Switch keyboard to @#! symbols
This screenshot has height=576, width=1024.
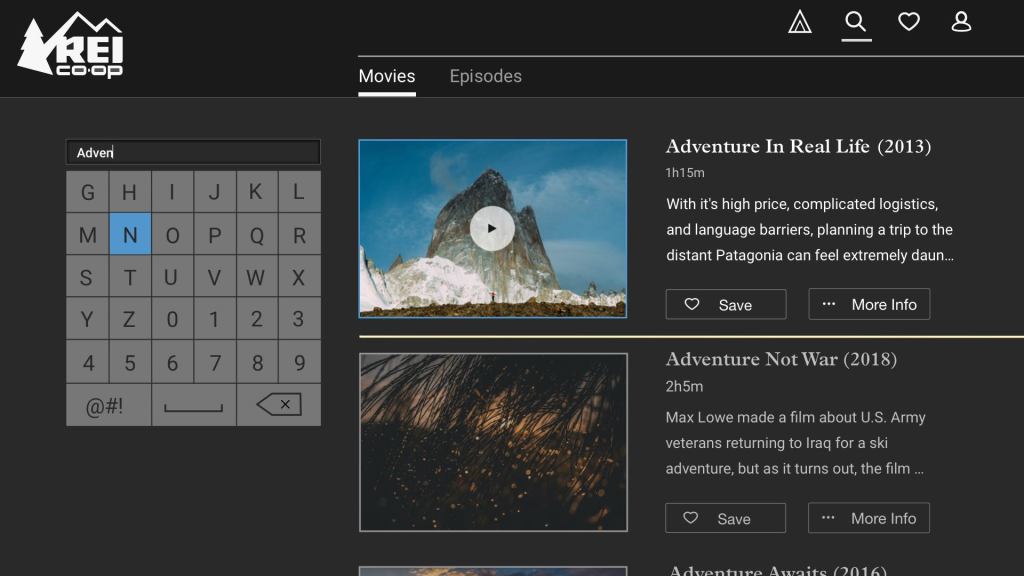pyautogui.click(x=108, y=405)
